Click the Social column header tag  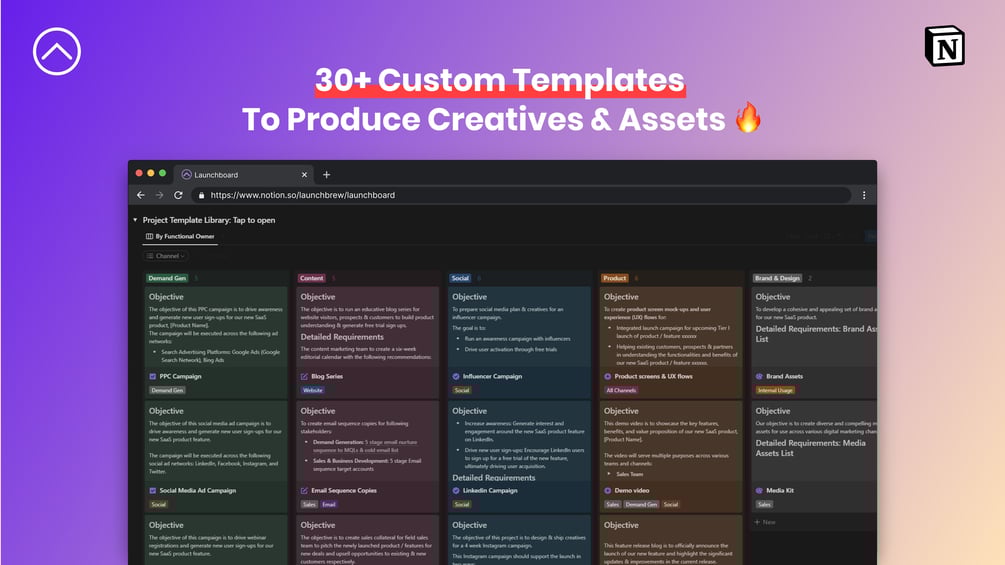click(x=460, y=278)
